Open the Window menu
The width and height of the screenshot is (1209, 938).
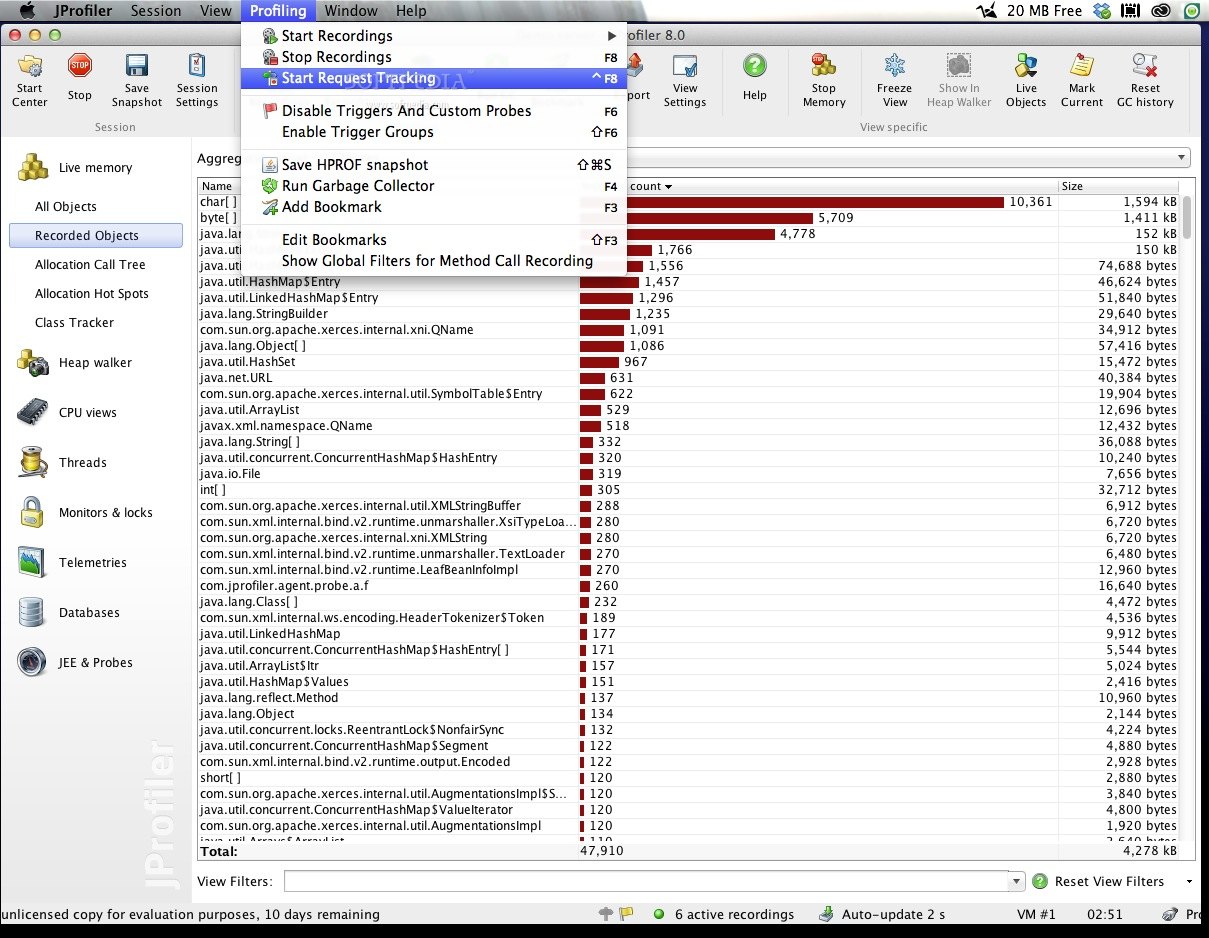tap(351, 11)
